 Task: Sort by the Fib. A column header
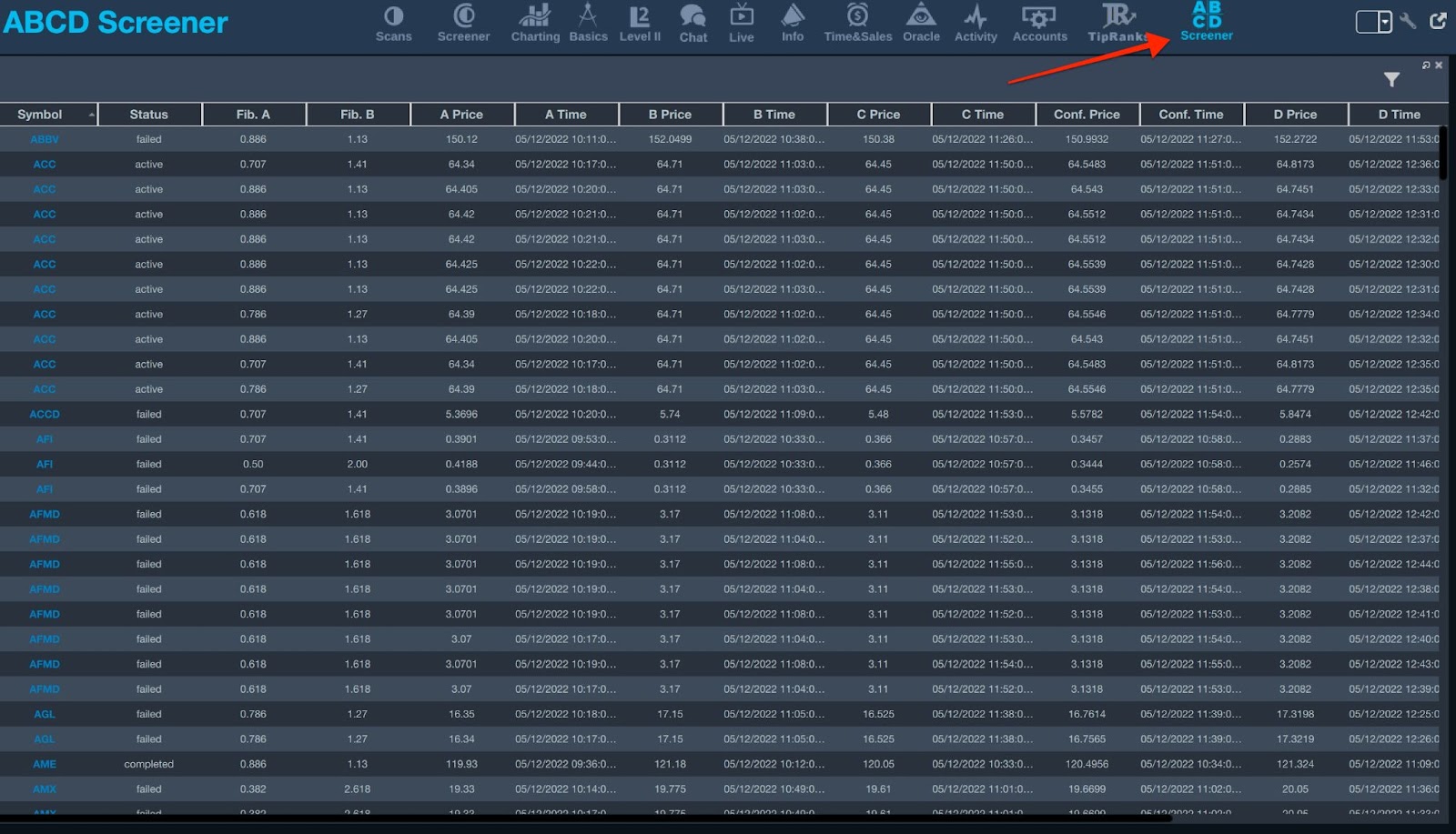[x=253, y=114]
